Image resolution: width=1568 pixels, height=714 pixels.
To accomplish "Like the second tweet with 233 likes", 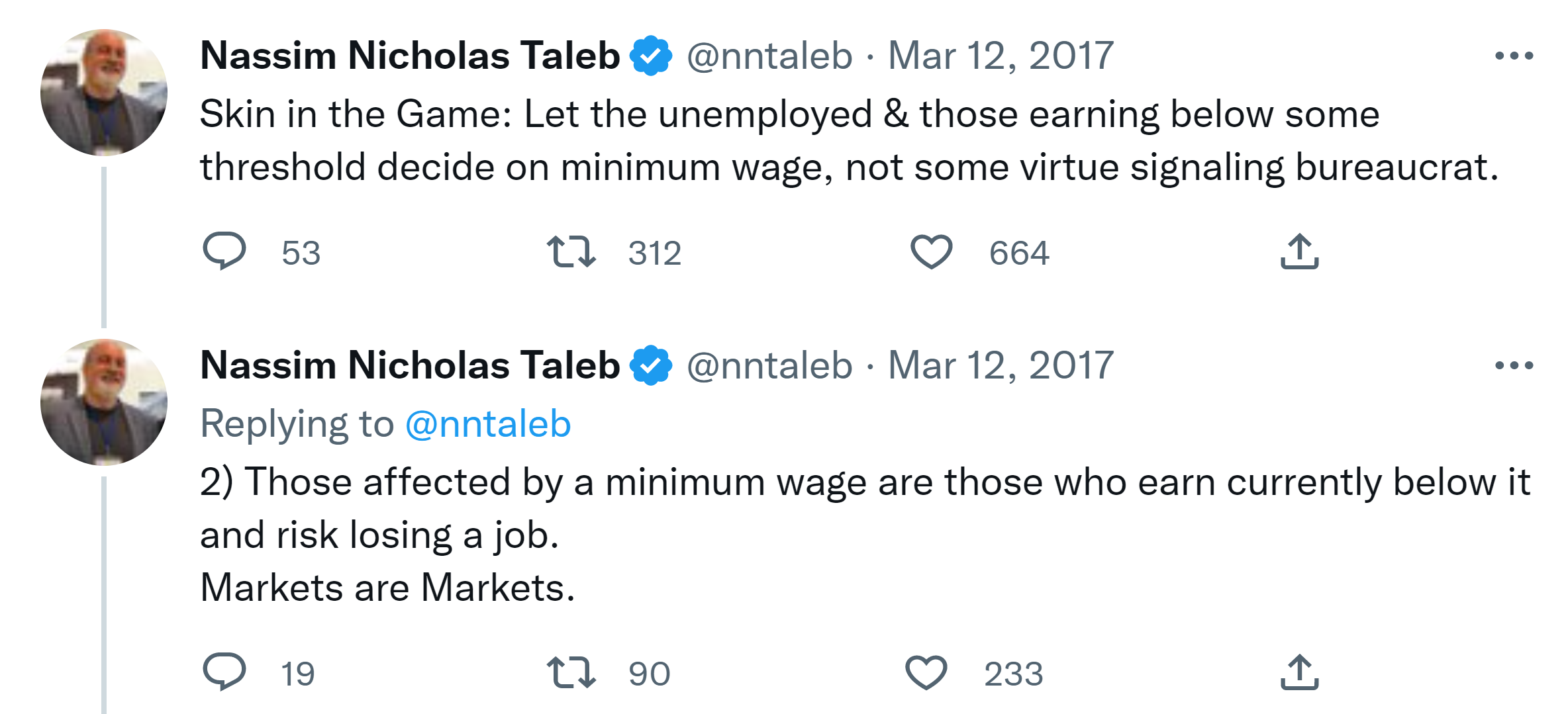I will (926, 673).
